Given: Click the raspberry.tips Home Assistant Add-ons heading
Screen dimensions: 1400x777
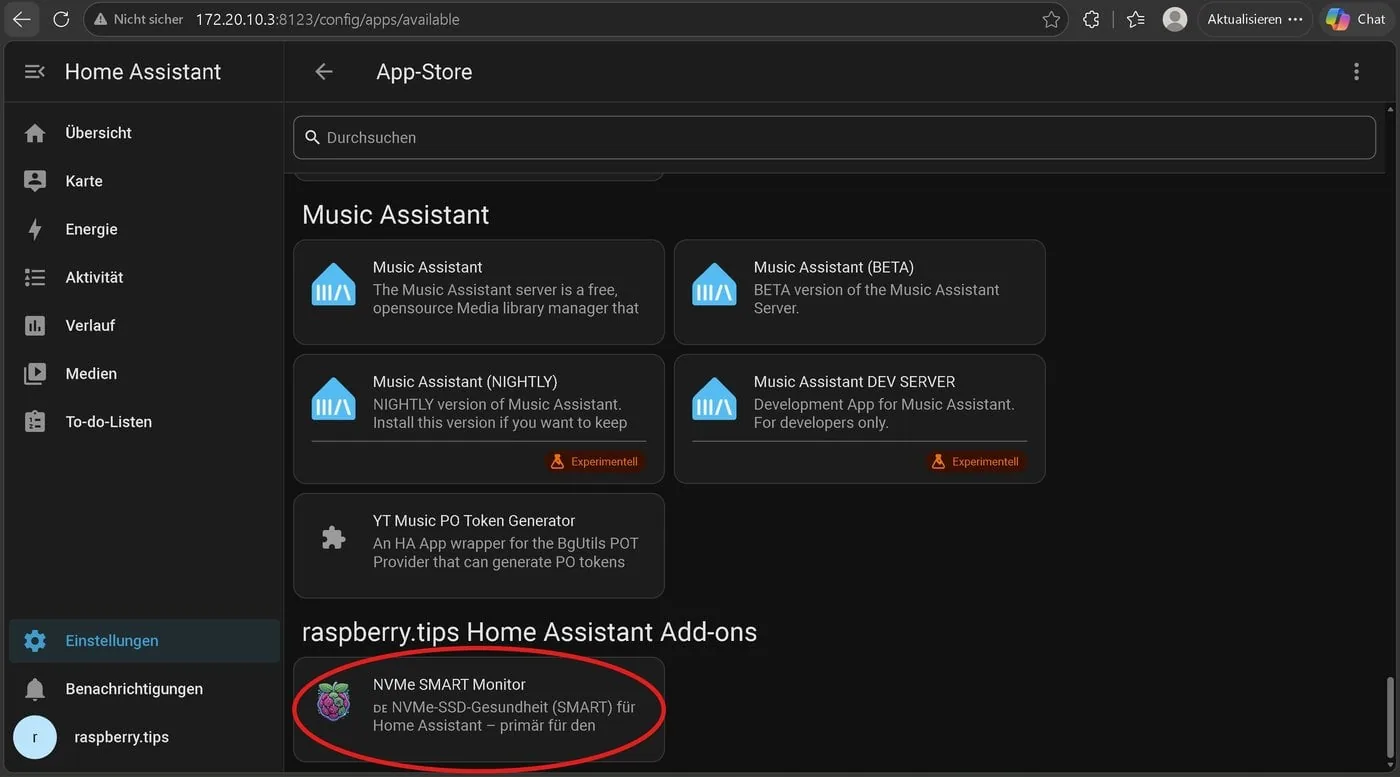Looking at the screenshot, I should point(529,632).
